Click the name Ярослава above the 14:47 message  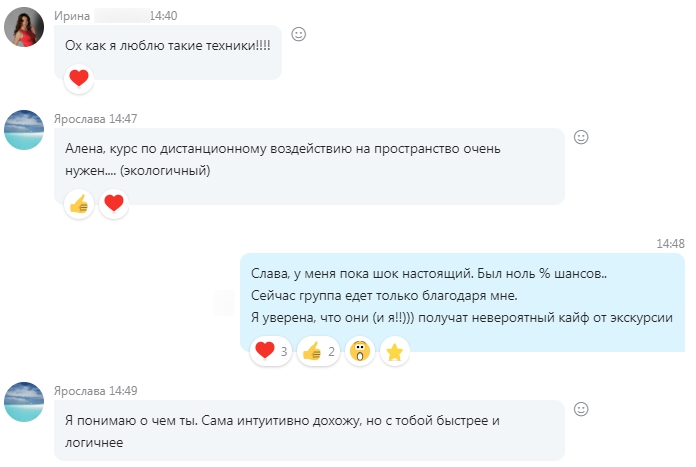coord(80,118)
